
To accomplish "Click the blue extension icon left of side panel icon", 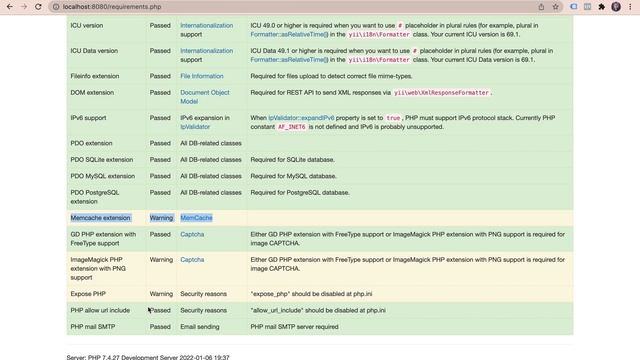I will (573, 7).
